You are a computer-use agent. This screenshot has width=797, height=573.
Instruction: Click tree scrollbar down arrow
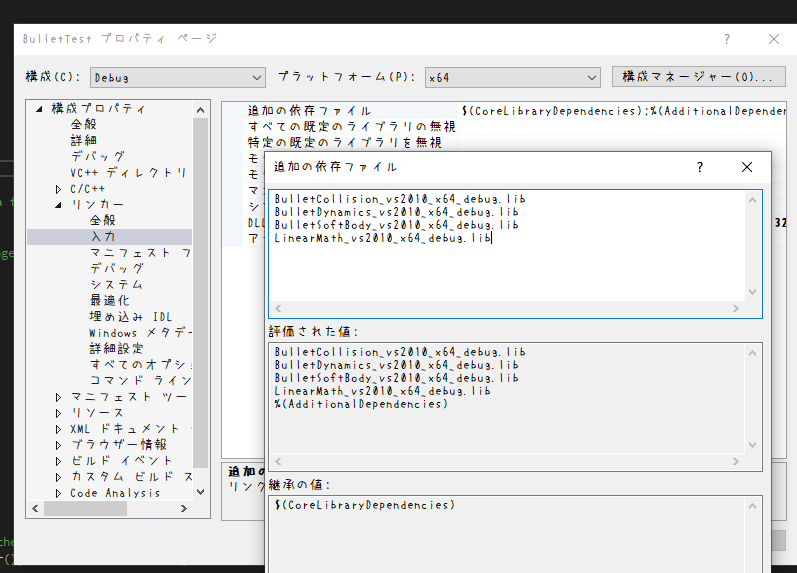point(200,492)
